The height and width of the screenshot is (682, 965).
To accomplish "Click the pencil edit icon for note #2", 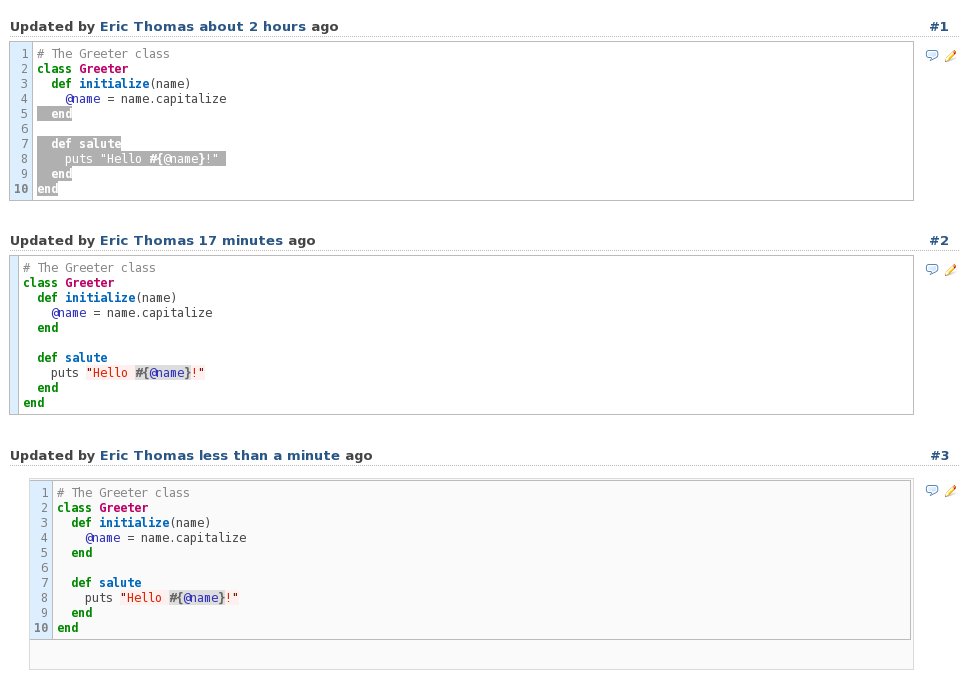I will point(951,270).
